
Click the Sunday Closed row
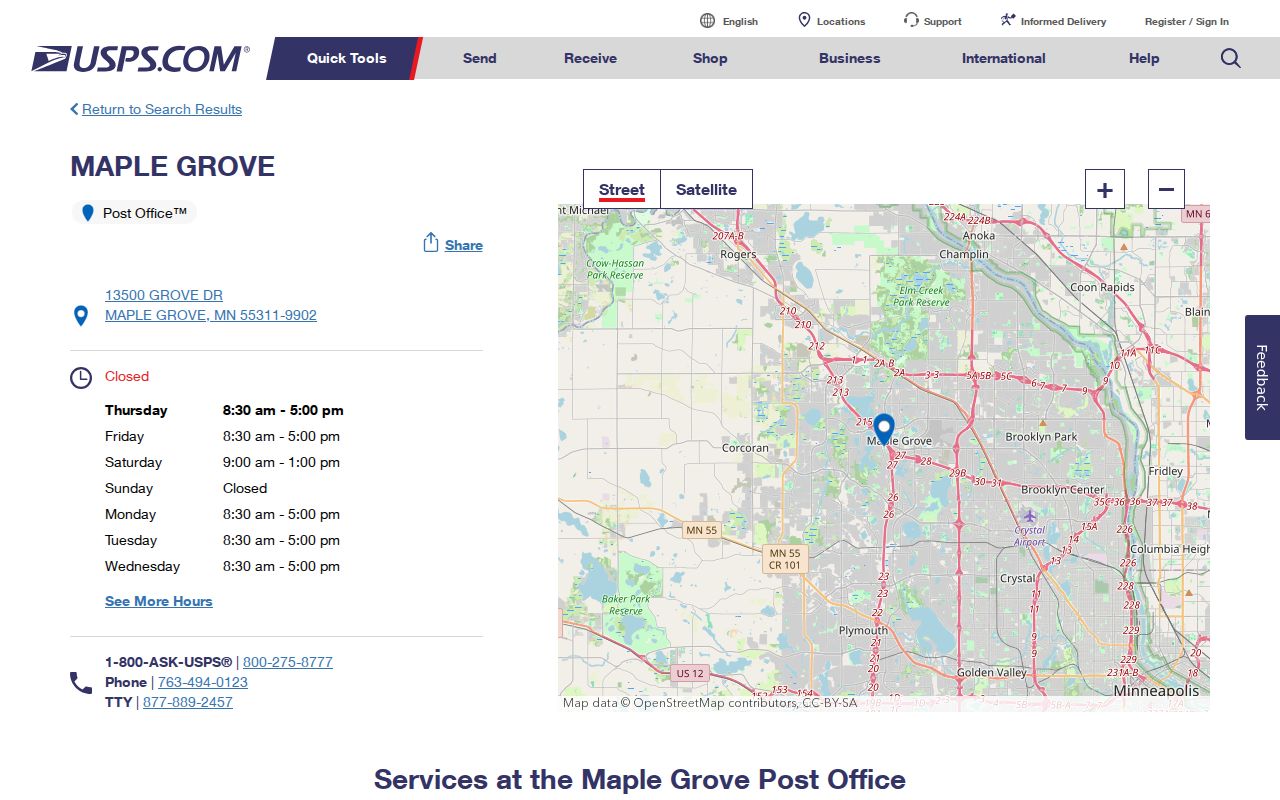[186, 488]
